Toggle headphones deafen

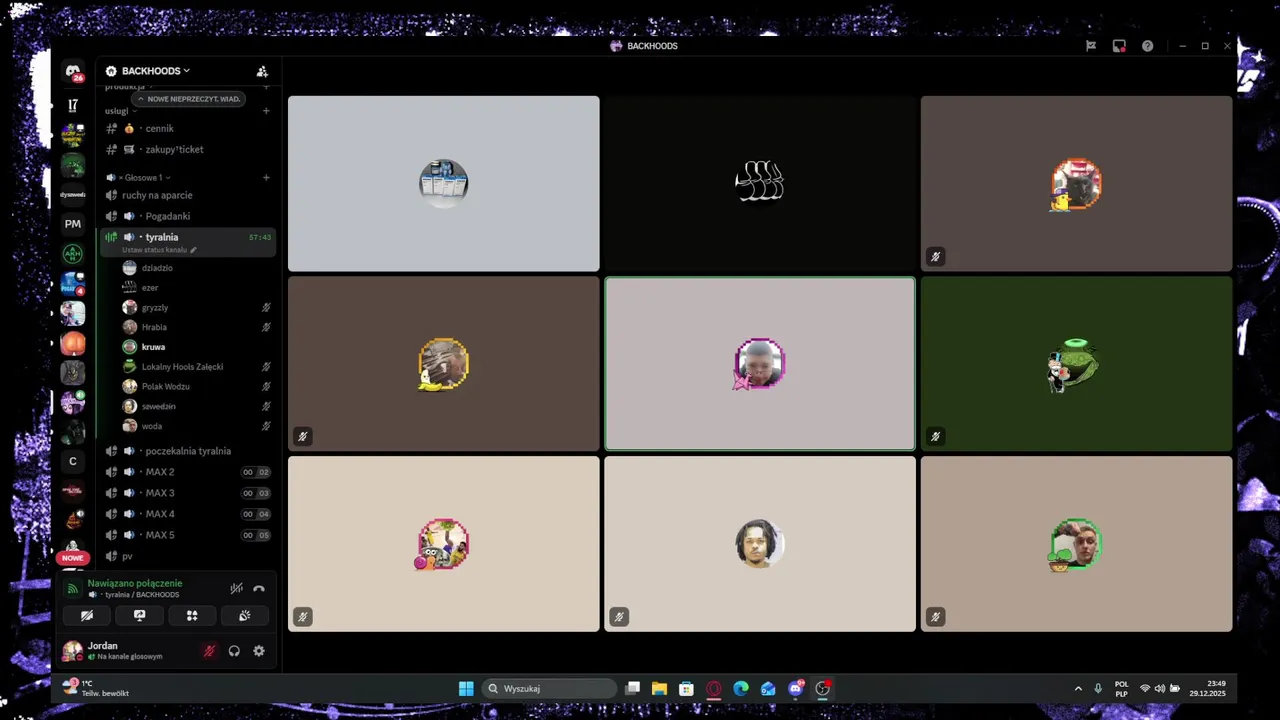pyautogui.click(x=234, y=651)
